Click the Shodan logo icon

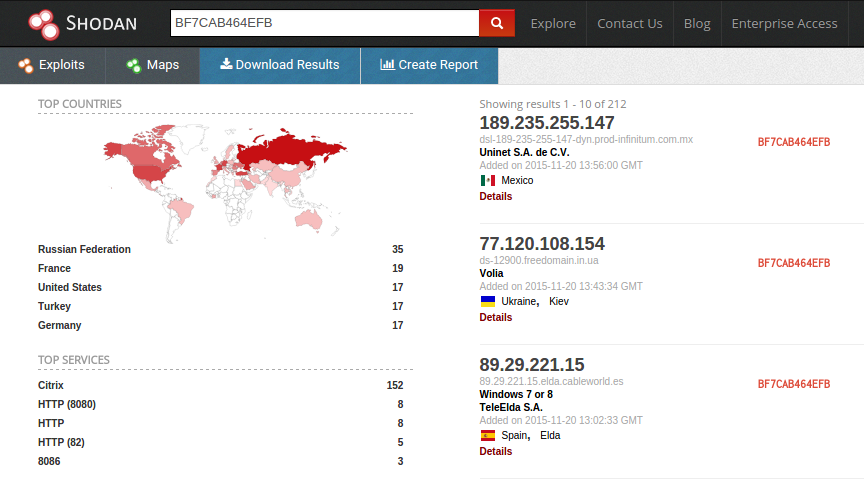pos(44,24)
